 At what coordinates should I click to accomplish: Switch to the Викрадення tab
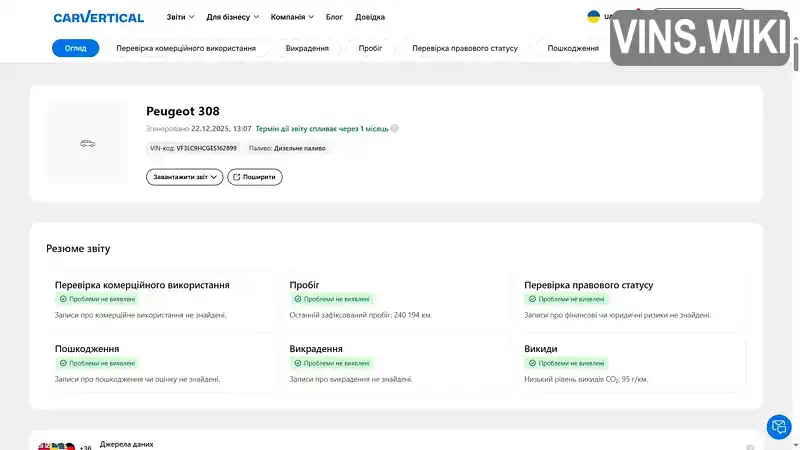307,48
